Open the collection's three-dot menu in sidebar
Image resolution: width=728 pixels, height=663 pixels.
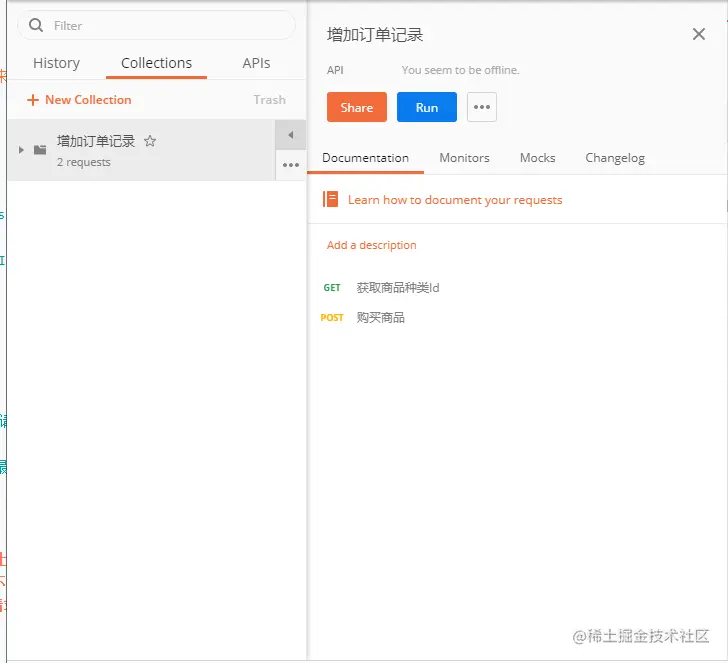pyautogui.click(x=291, y=165)
